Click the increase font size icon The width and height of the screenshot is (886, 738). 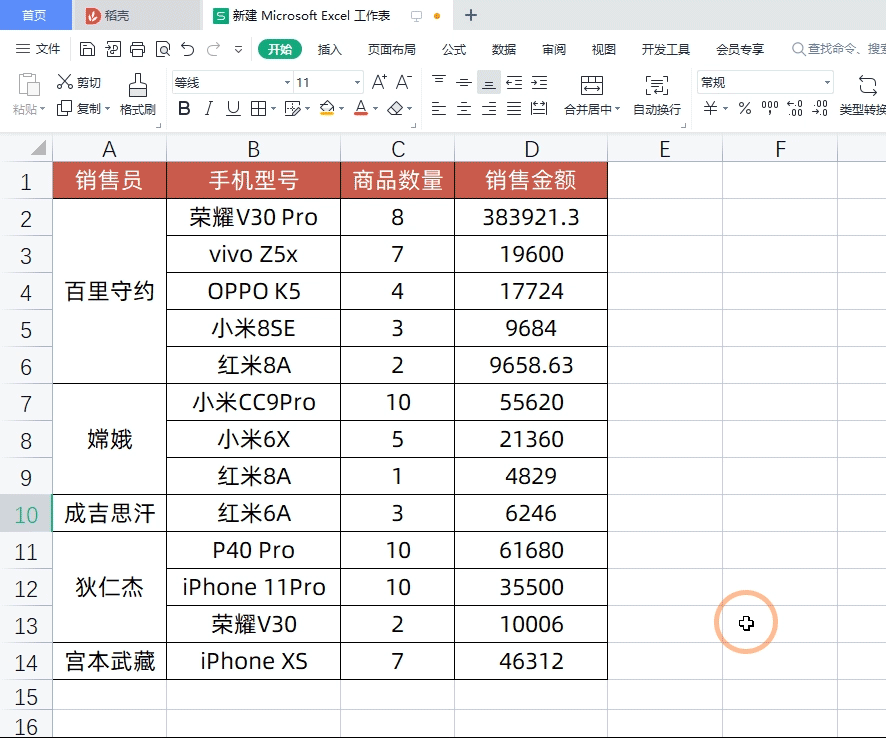point(378,80)
